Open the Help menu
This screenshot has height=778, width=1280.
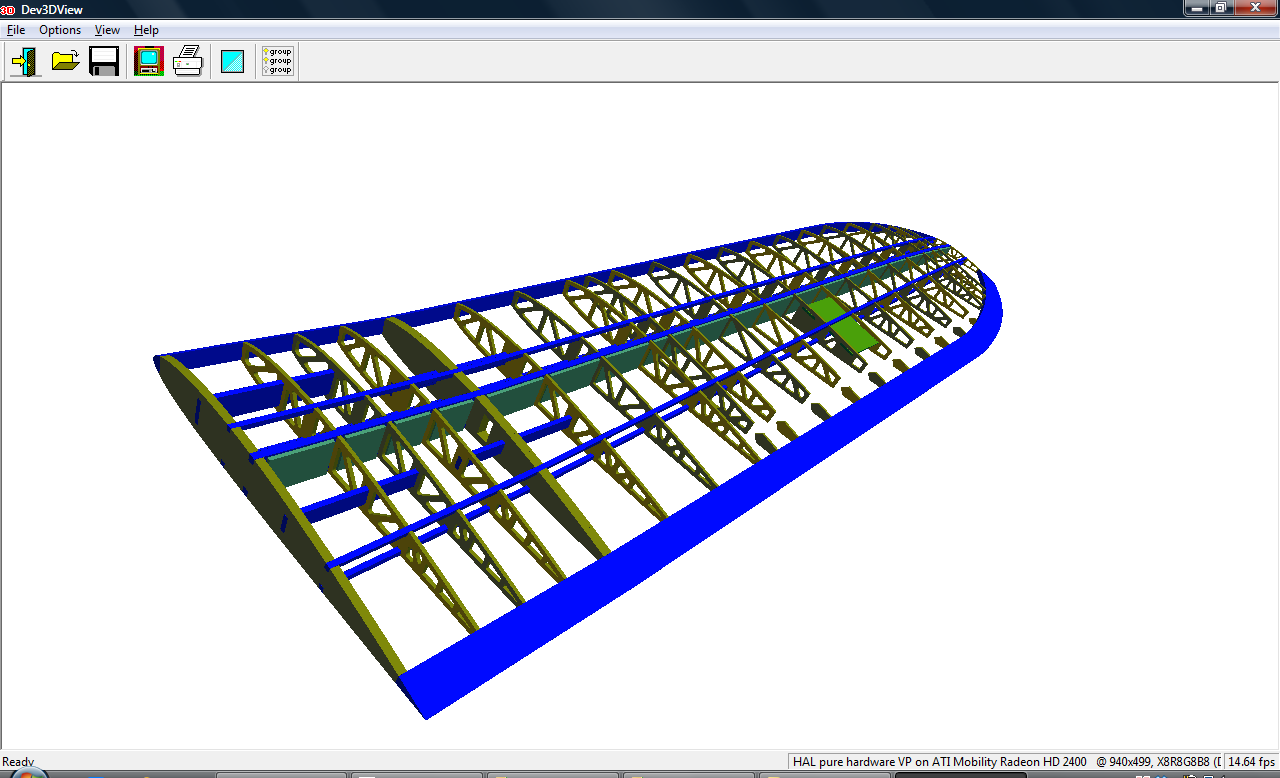pos(146,30)
